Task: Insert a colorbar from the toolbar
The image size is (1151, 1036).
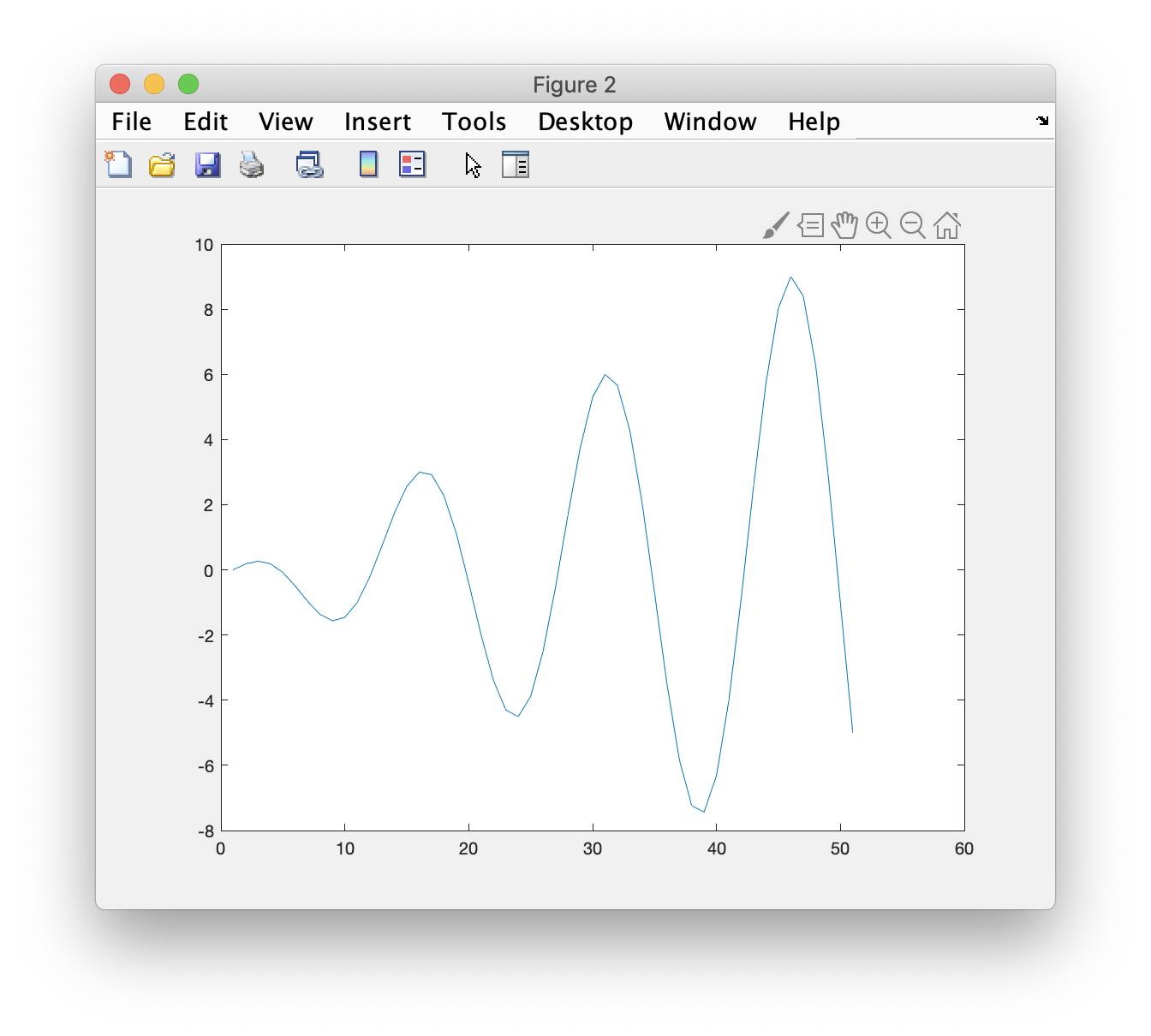Action: pyautogui.click(x=368, y=164)
